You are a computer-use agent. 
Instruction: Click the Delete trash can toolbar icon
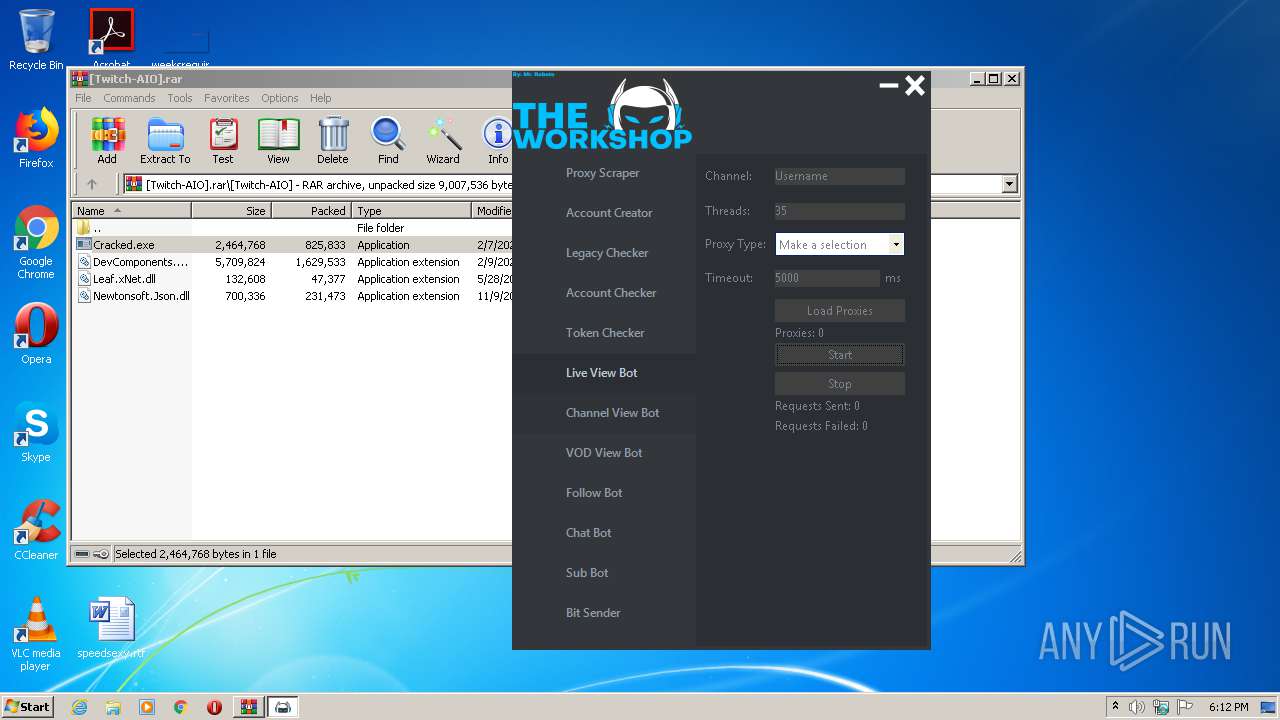pyautogui.click(x=333, y=140)
